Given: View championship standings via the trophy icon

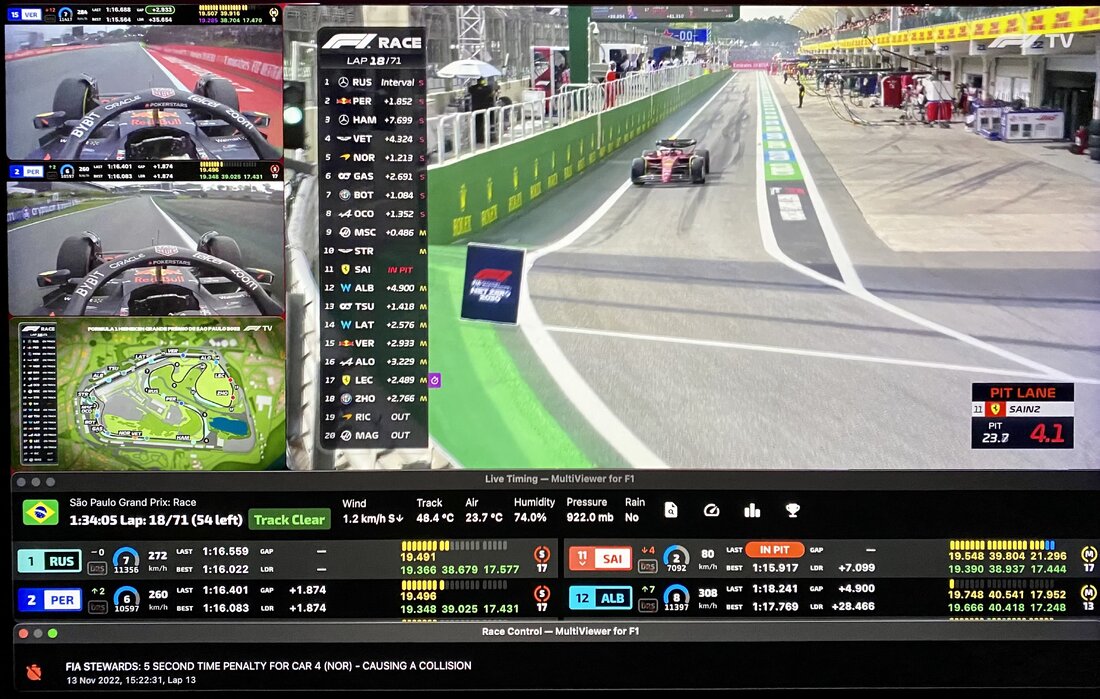Looking at the screenshot, I should 792,510.
